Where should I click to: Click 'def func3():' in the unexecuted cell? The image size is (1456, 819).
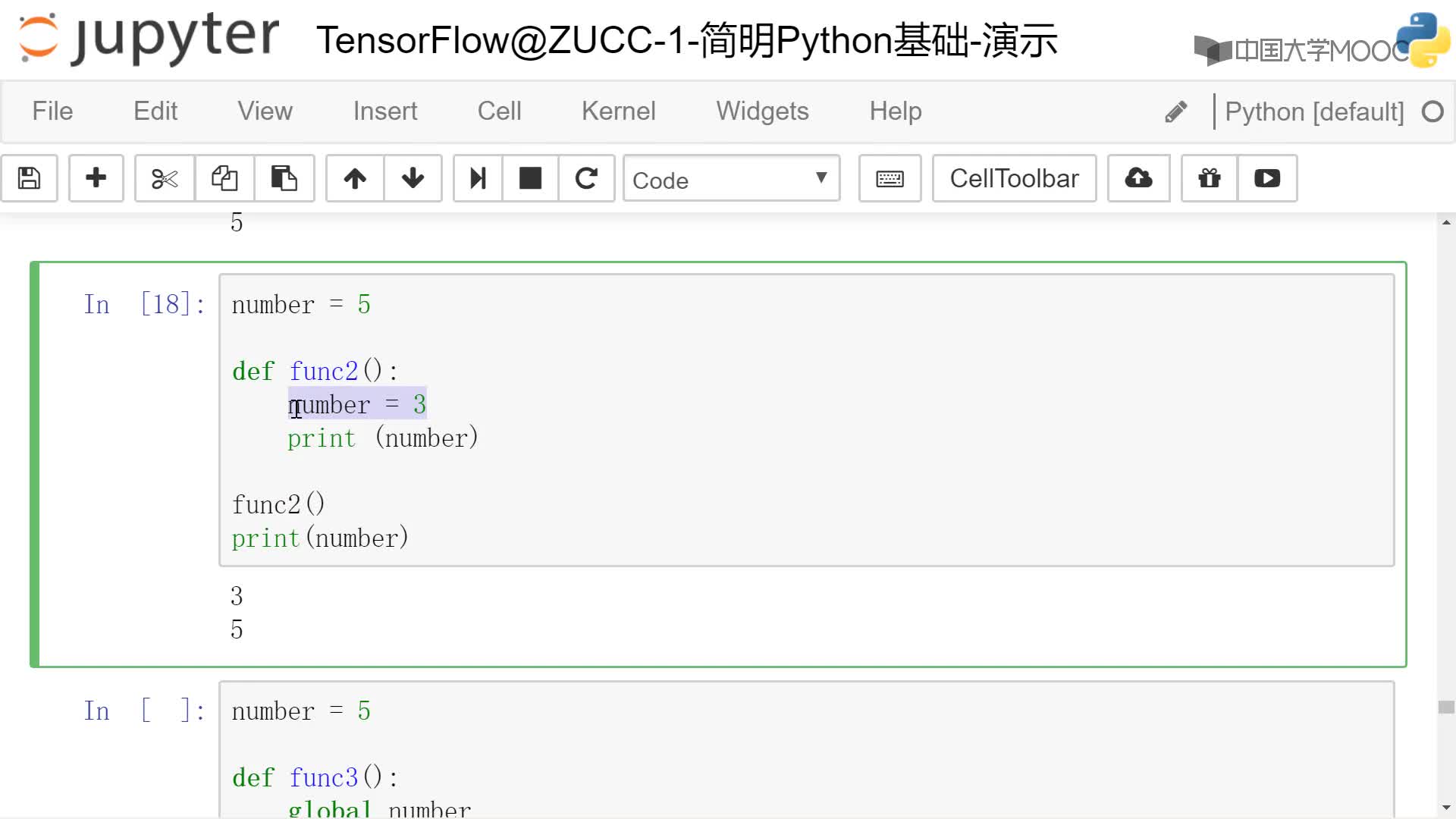(x=315, y=778)
